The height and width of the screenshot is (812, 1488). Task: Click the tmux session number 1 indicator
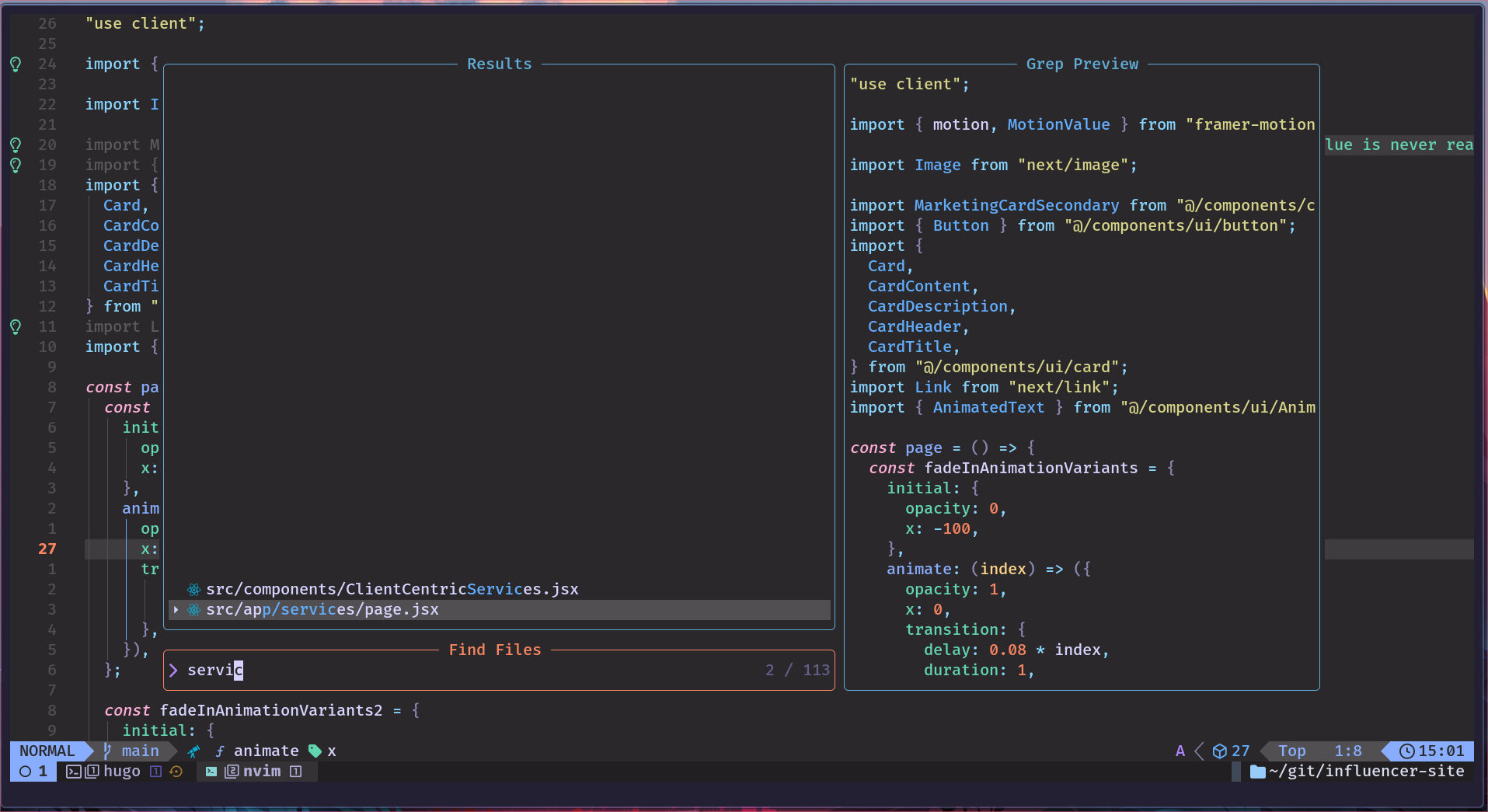pyautogui.click(x=33, y=771)
